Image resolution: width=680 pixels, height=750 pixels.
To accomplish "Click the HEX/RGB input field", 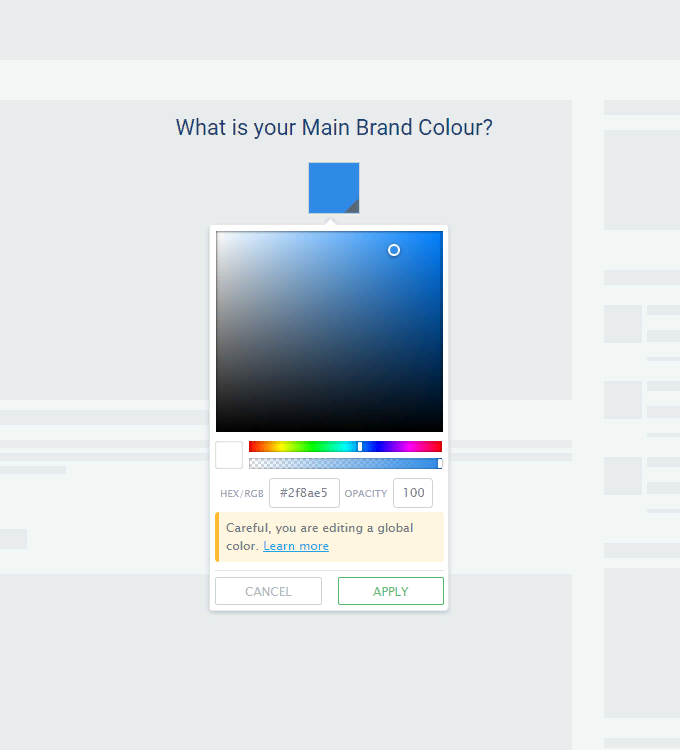I will [x=304, y=493].
